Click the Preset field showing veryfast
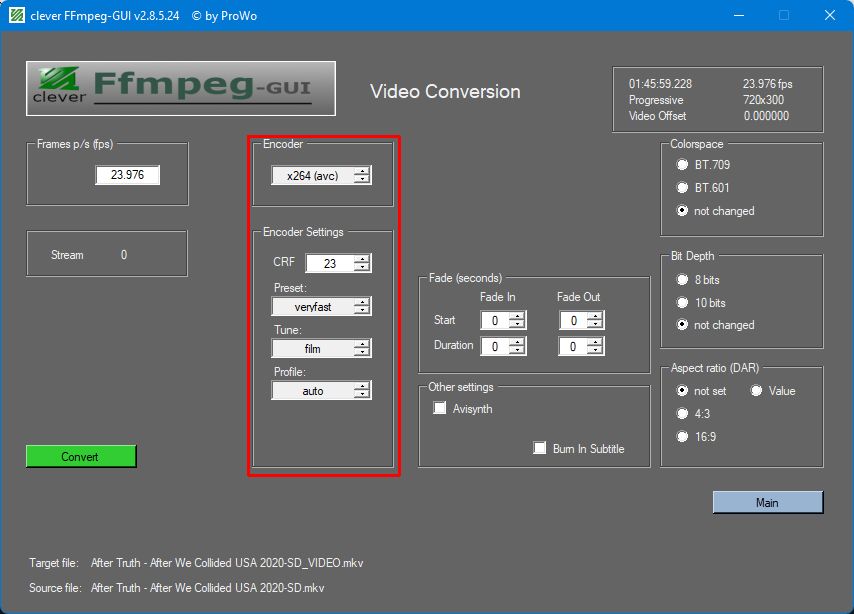 coord(313,307)
